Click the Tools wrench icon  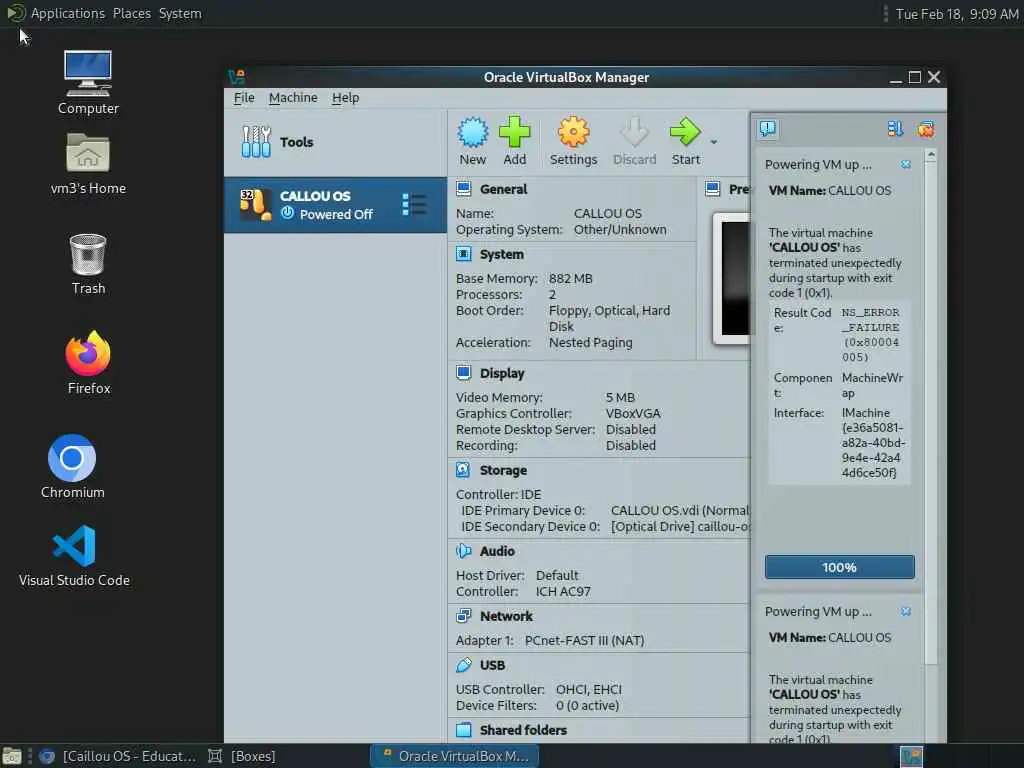pos(256,142)
